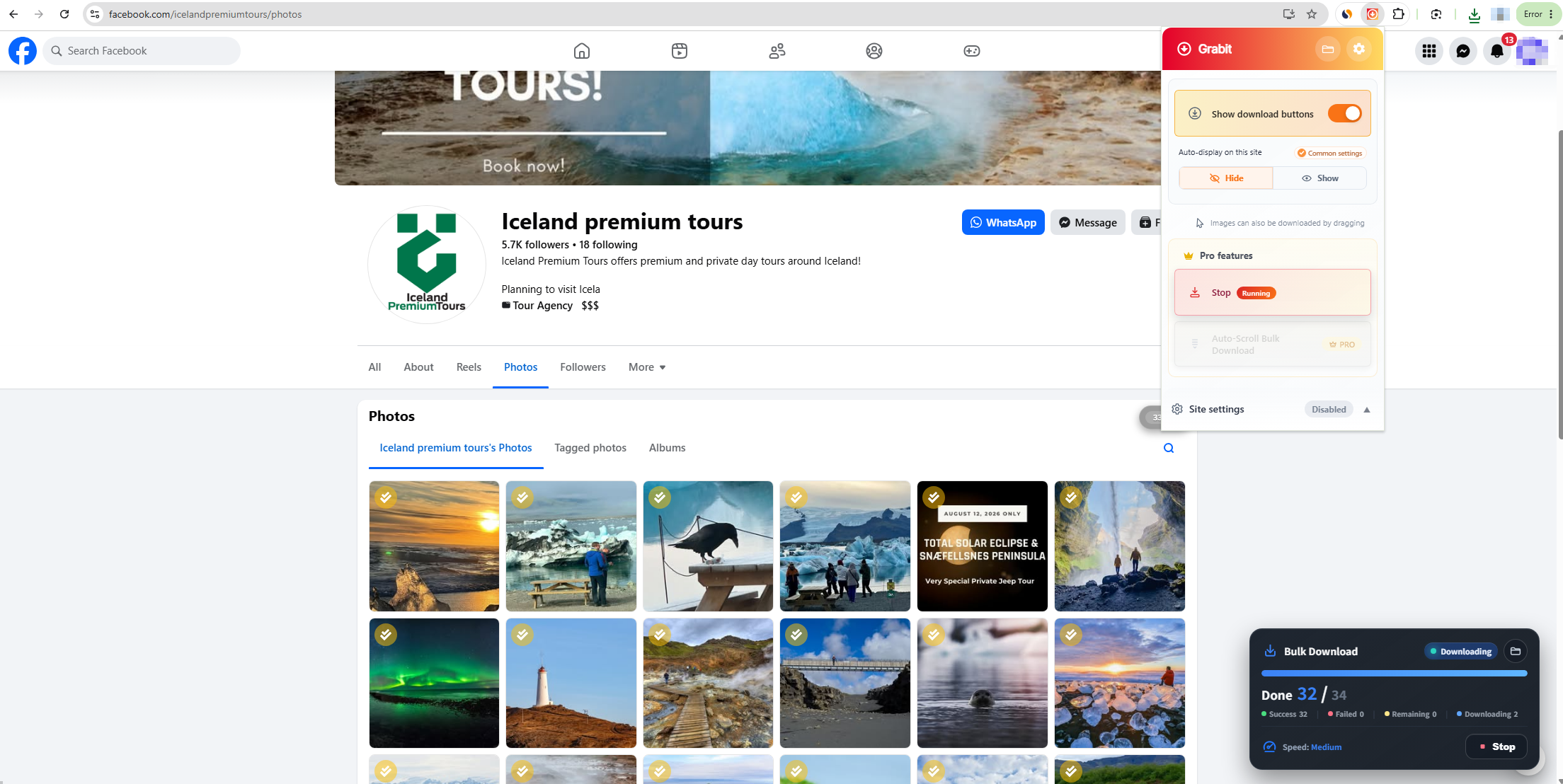
Task: Click the screenshot capture icon in browser toolbar
Action: coord(1436,14)
